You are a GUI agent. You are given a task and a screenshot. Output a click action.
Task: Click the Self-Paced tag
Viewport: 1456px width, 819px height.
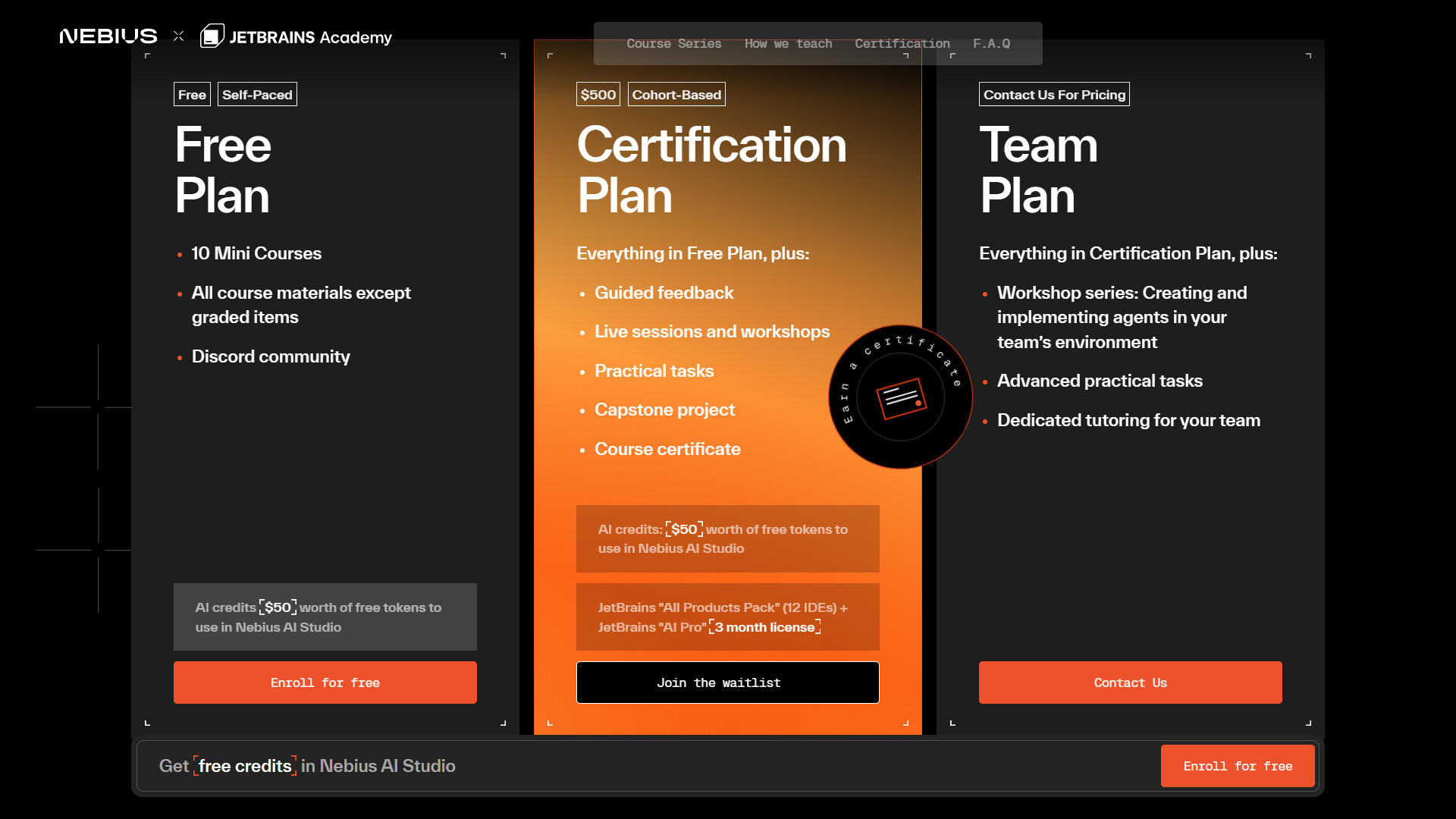pyautogui.click(x=257, y=95)
